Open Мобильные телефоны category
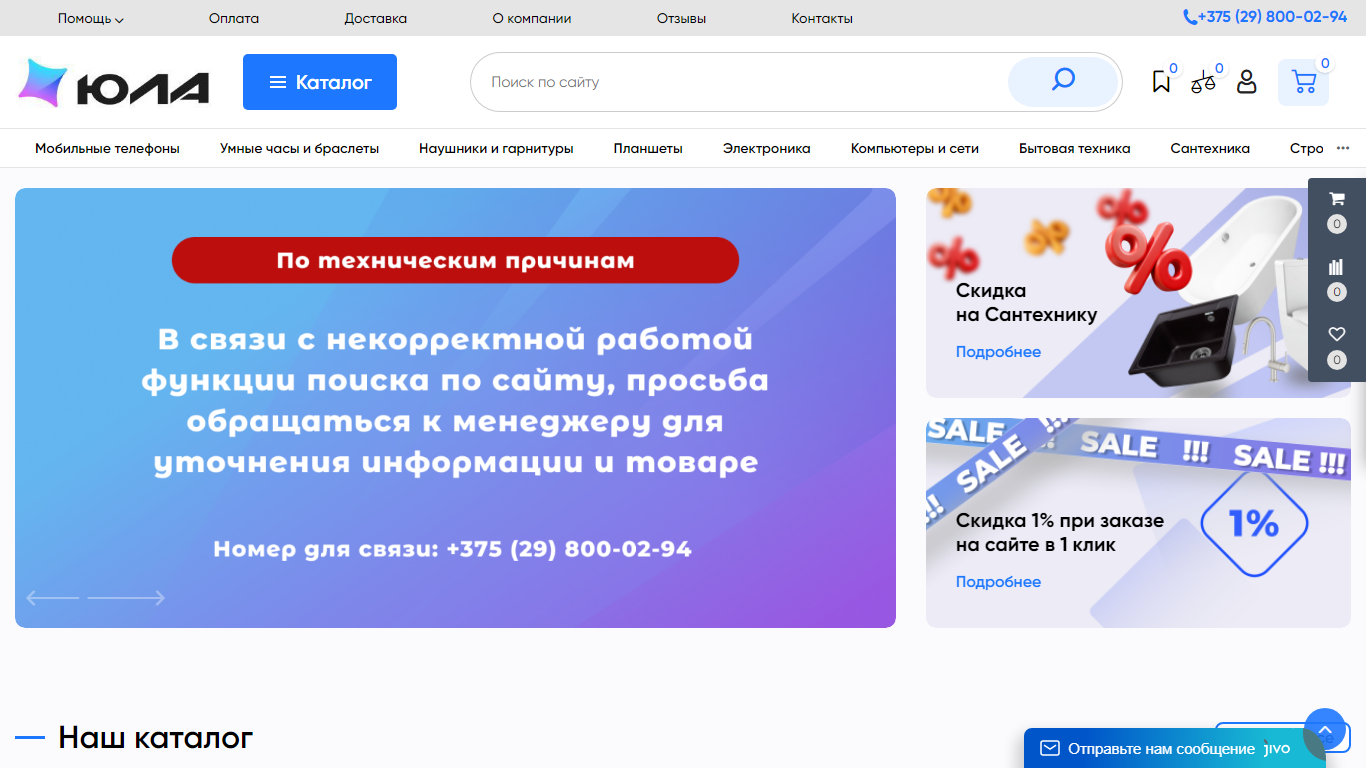1366x768 pixels. 107,148
